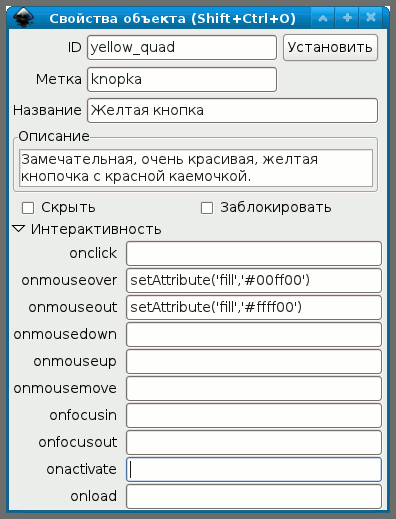Focus the onfocusin input field

click(x=254, y=415)
